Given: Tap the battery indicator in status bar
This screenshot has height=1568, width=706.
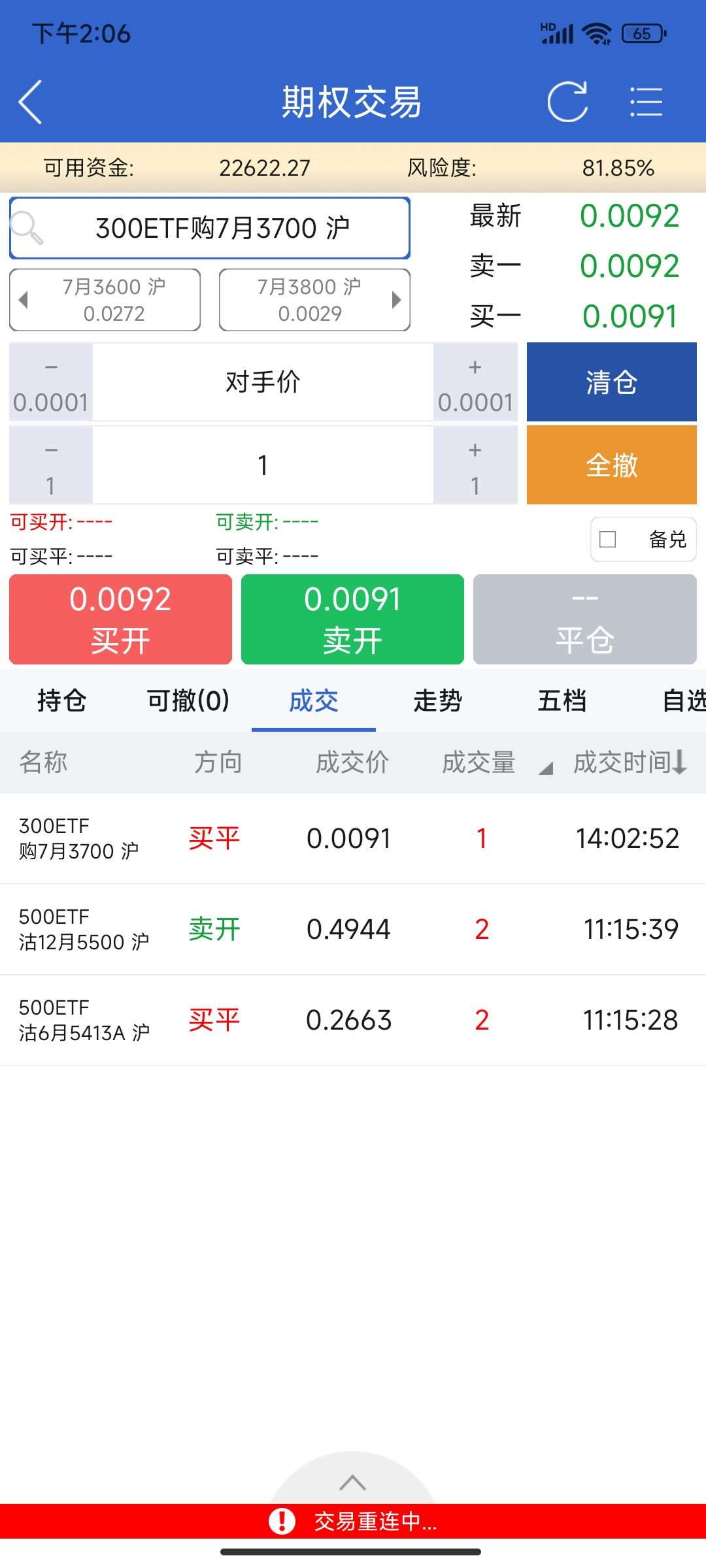Looking at the screenshot, I should (644, 33).
